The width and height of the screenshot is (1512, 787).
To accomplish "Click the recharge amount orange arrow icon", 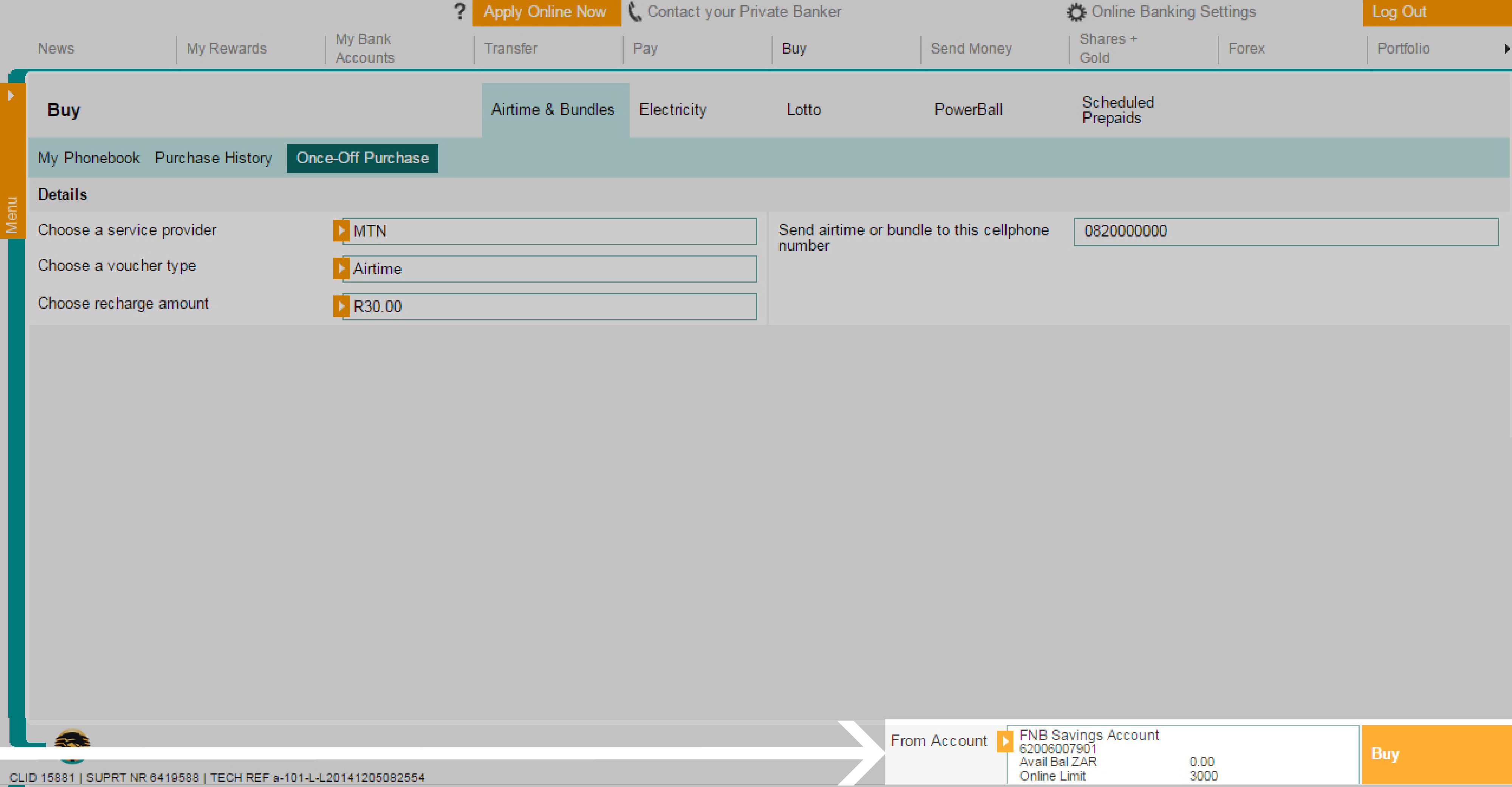I will tap(341, 306).
